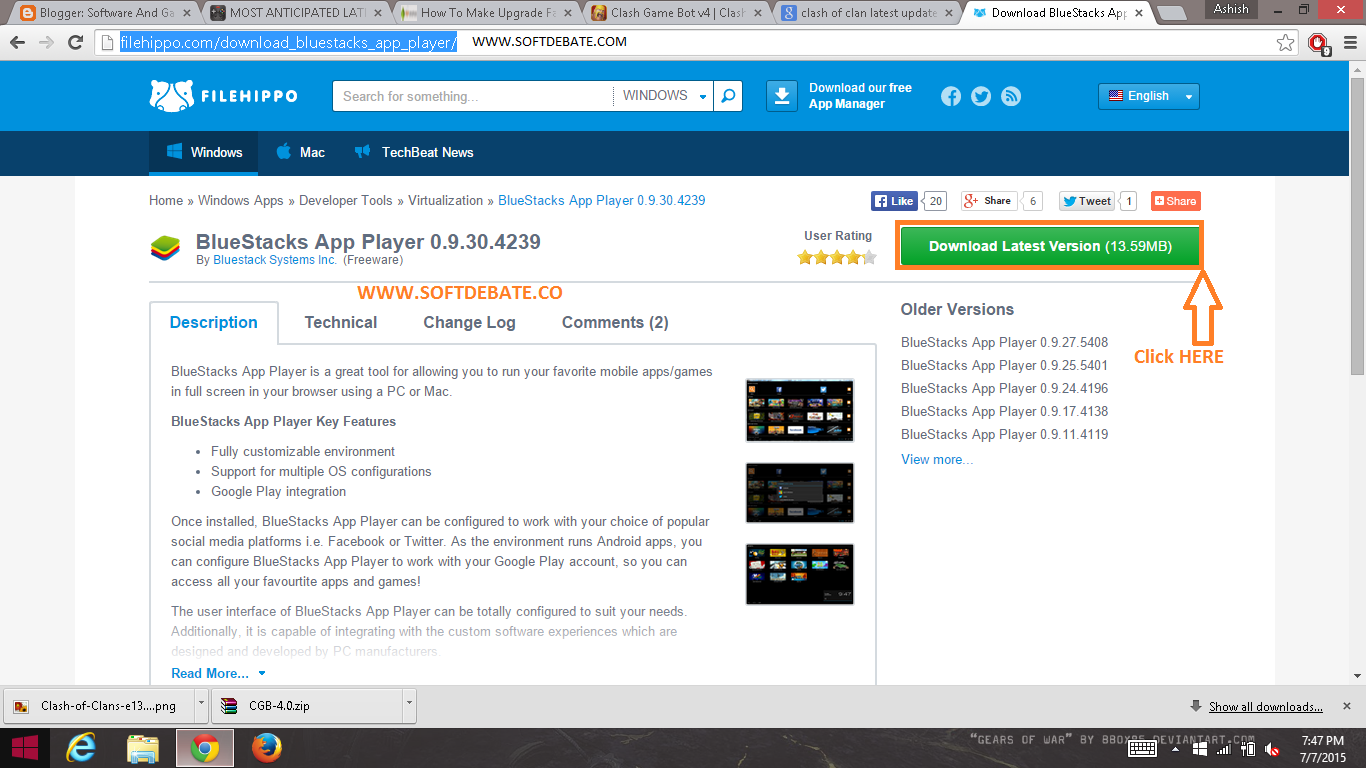1366x768 pixels.
Task: Click Chrome icon on taskbar
Action: click(x=205, y=748)
